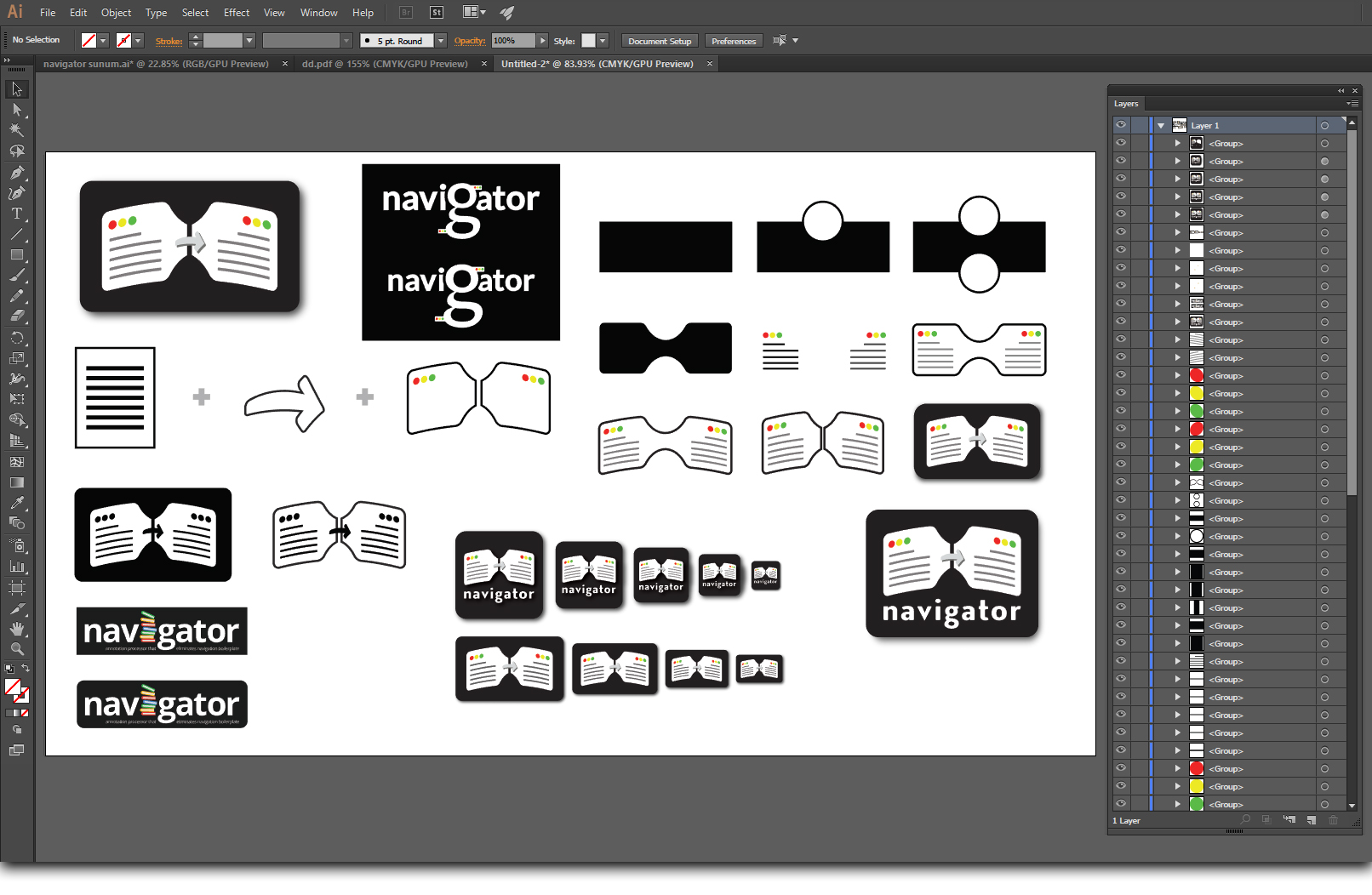Image resolution: width=1372 pixels, height=895 pixels.
Task: Open the fill color dropdown in control bar
Action: tap(103, 41)
